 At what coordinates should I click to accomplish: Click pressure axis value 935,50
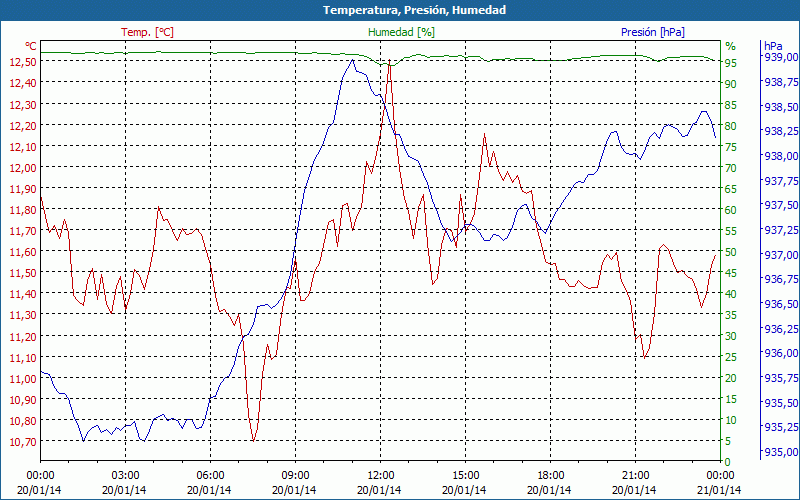[780, 403]
